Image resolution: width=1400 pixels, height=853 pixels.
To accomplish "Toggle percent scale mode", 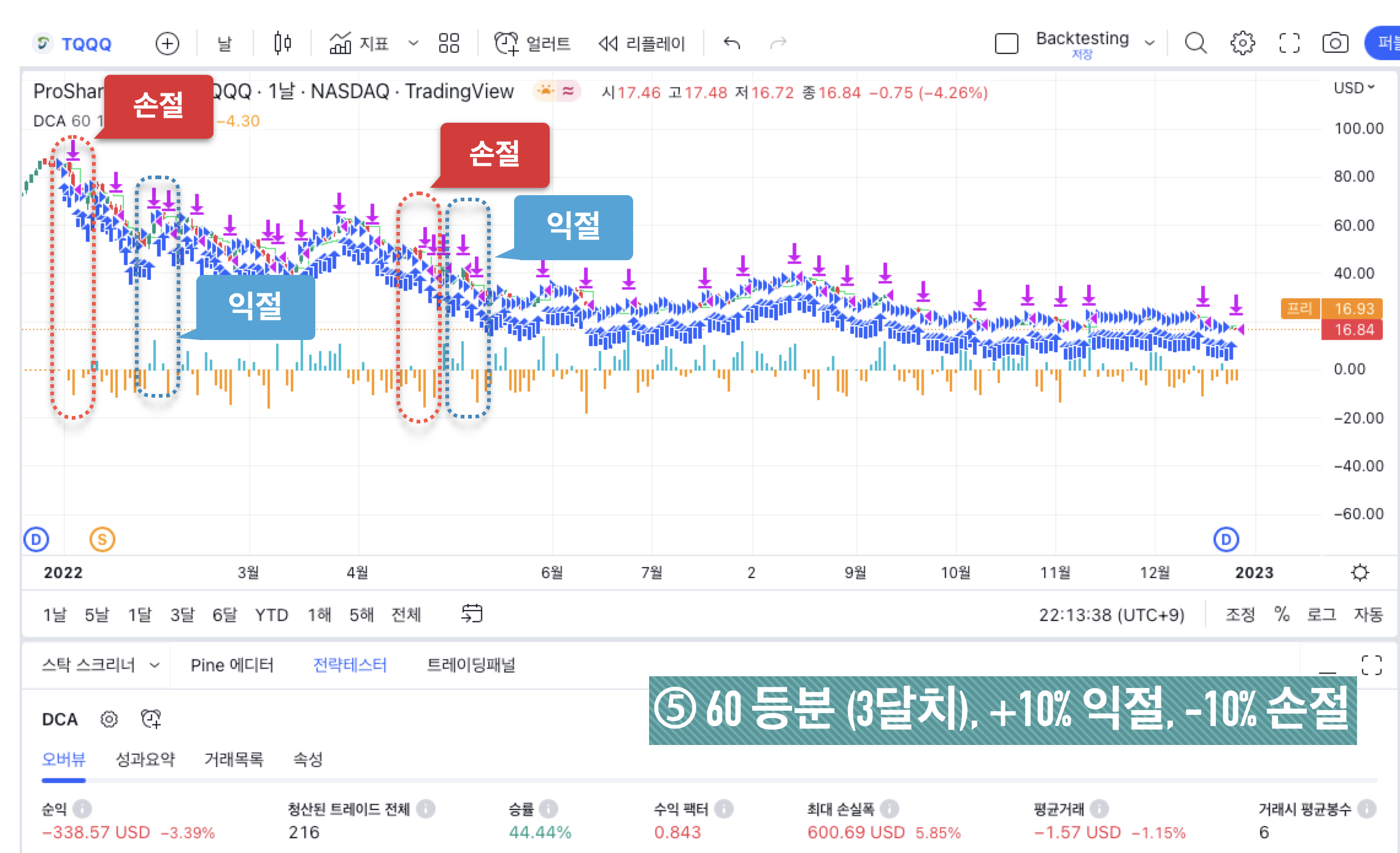I will [x=1282, y=615].
